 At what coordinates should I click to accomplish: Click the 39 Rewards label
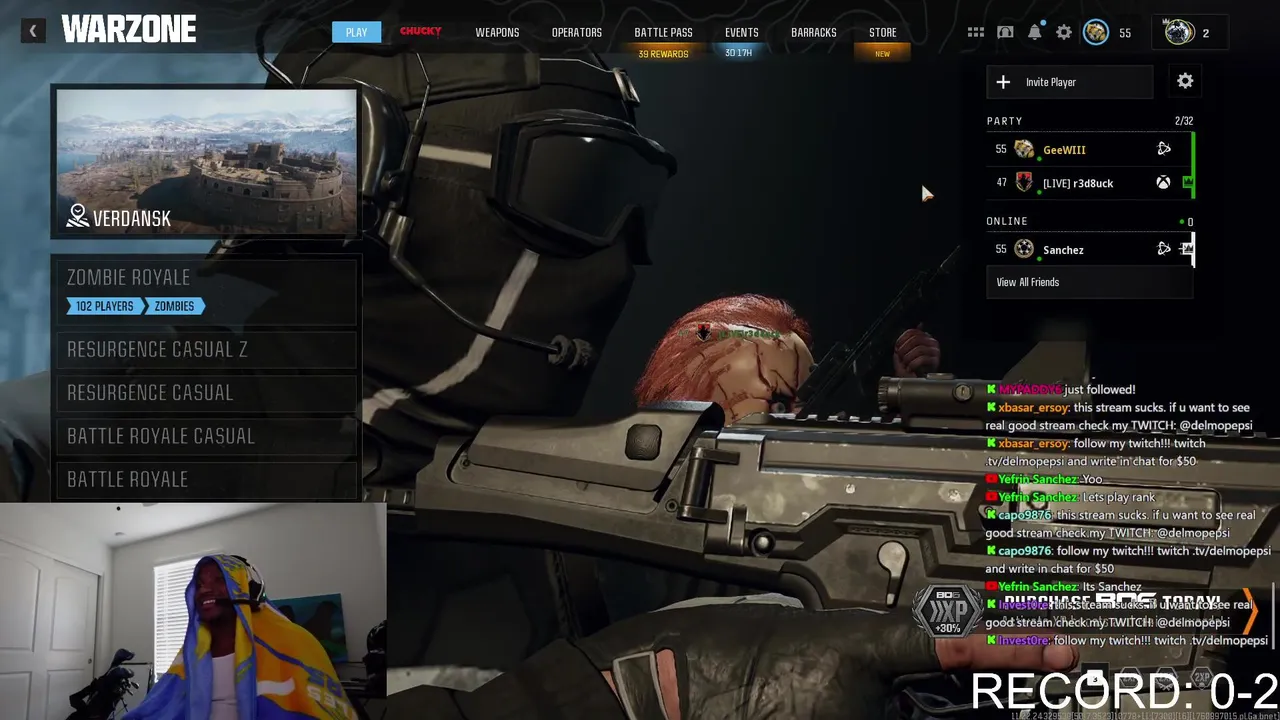pos(663,54)
